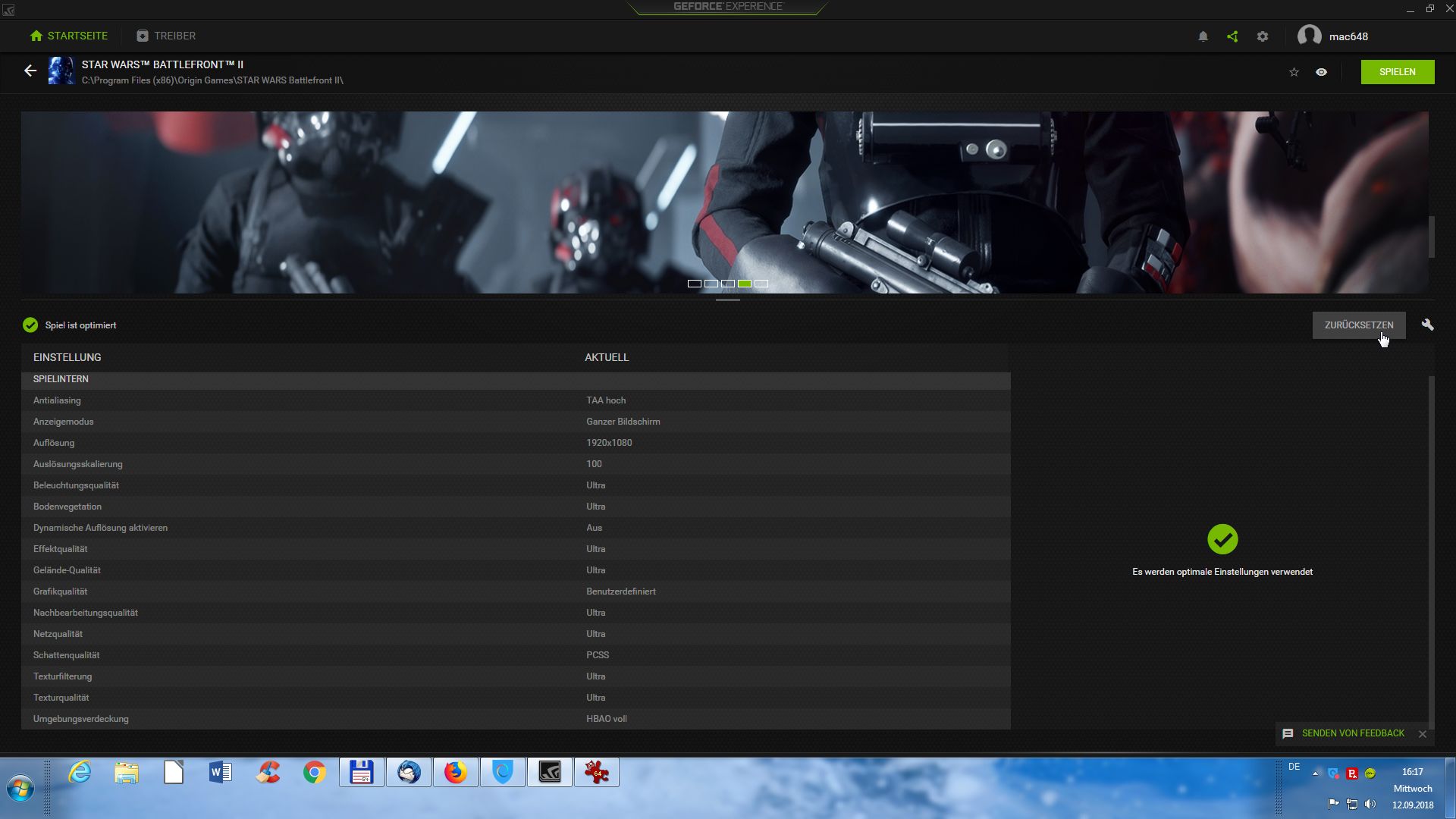Select the fourth screenshot carousel indicator
Screen dimensions: 1456x819
(745, 284)
